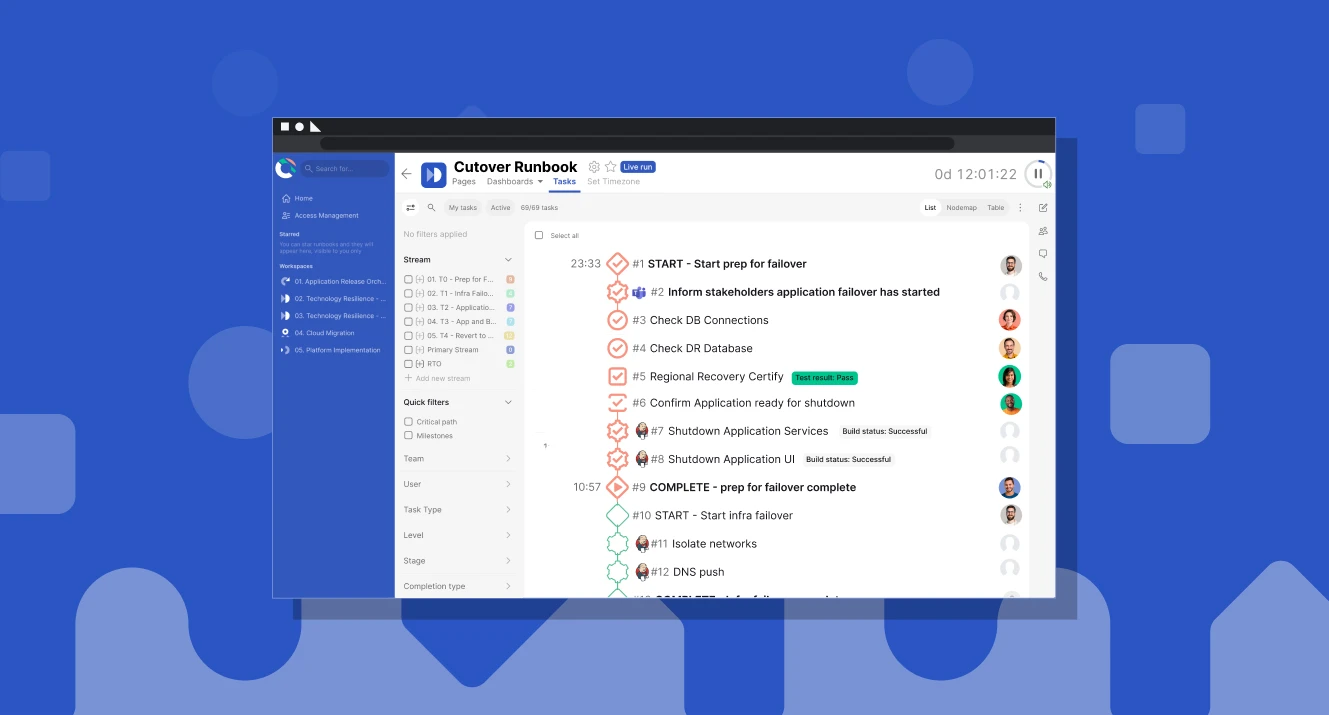Click the Search for... sidebar field
This screenshot has height=715, width=1329.
click(x=345, y=169)
